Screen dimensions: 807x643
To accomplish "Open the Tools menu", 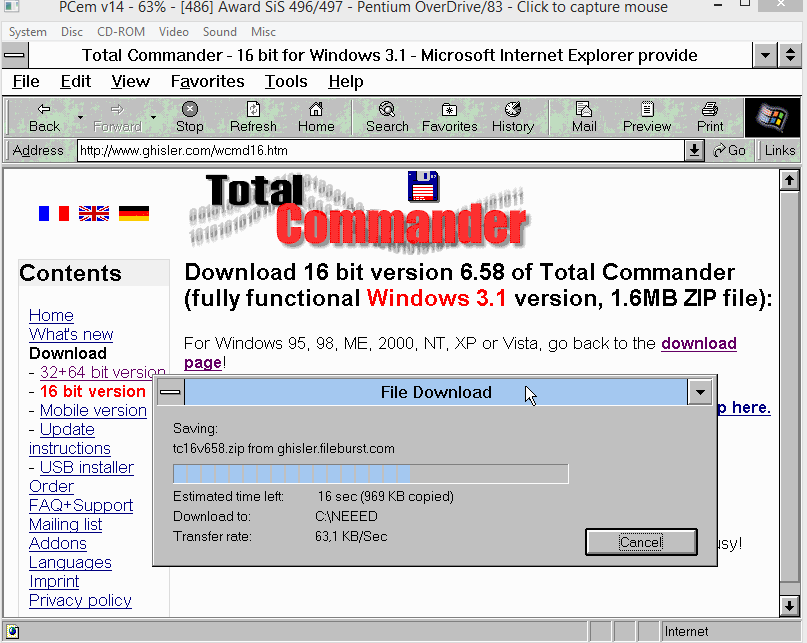I will point(286,81).
